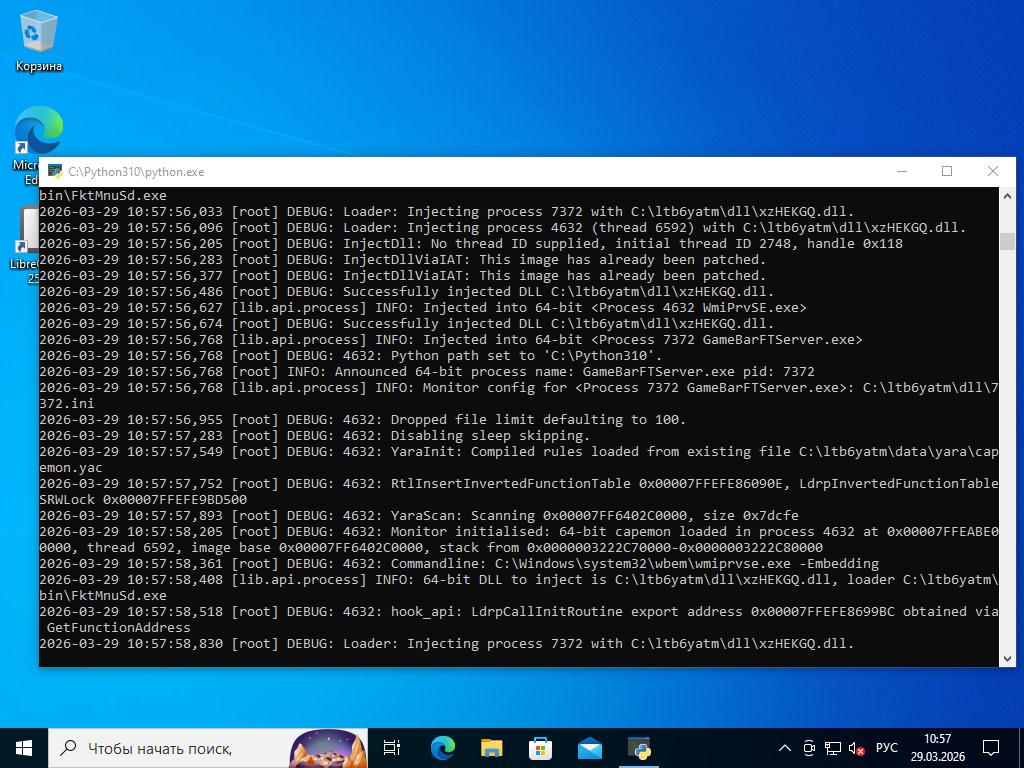This screenshot has height=768, width=1024.
Task: Maximize the python.exe console window
Action: 947,171
